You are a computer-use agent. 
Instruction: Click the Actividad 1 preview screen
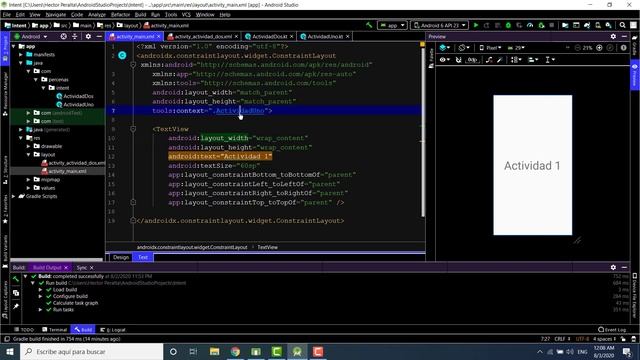click(533, 165)
